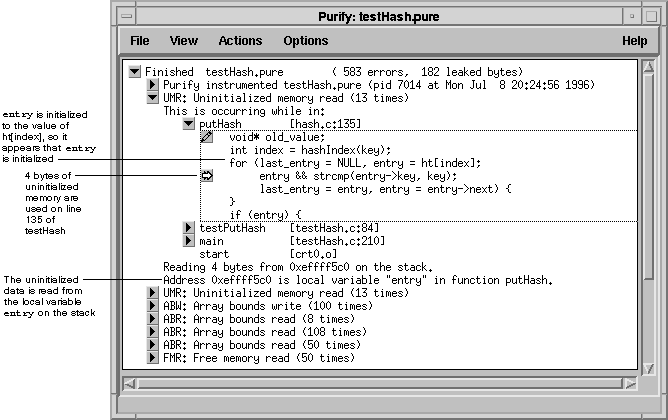This screenshot has width=668, height=420.
Task: Collapse the first UMR Uninitialized memory read
Action: click(x=153, y=99)
